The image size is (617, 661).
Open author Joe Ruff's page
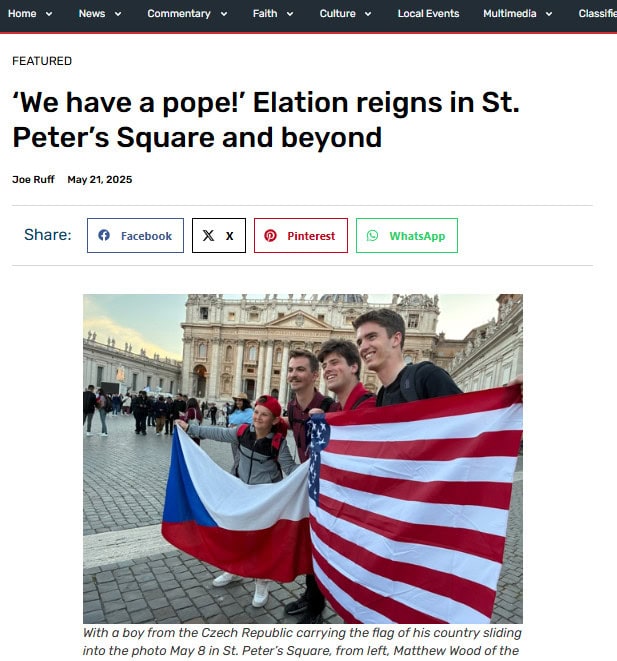[33, 180]
